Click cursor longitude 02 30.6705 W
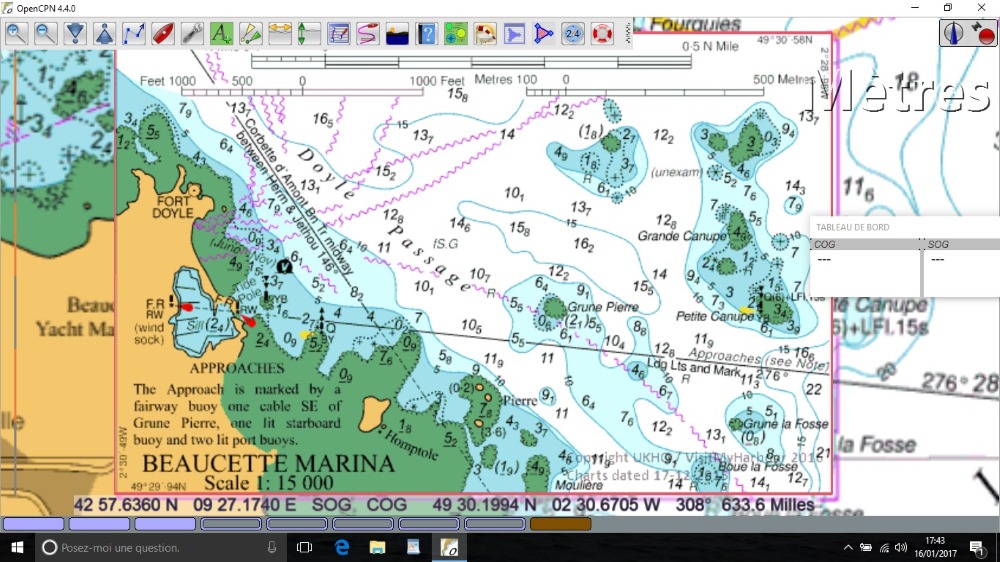The image size is (1000, 562). click(606, 505)
